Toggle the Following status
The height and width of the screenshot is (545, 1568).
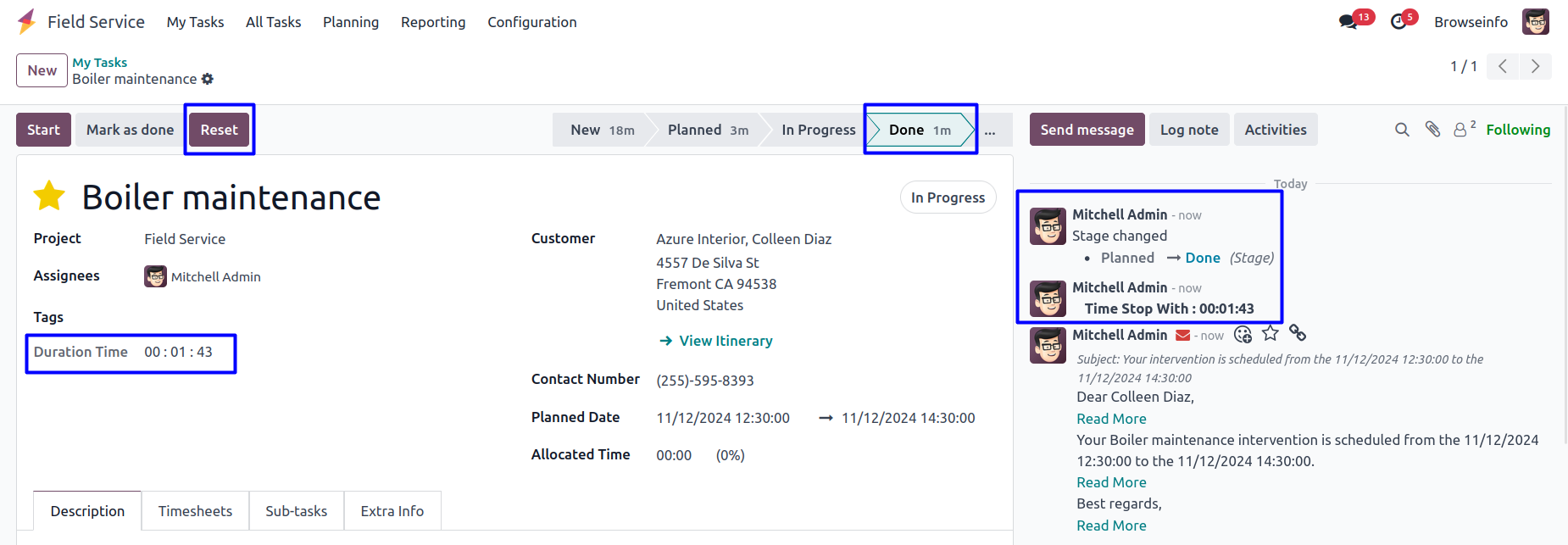(1518, 130)
